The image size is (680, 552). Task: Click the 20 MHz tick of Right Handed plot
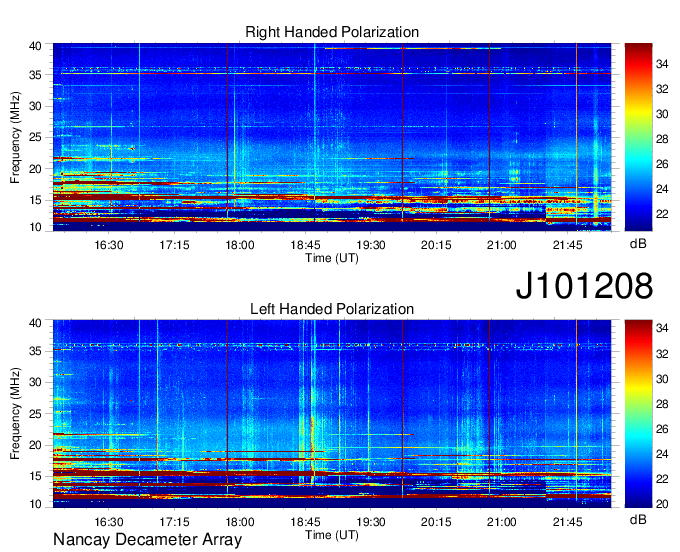(36, 169)
